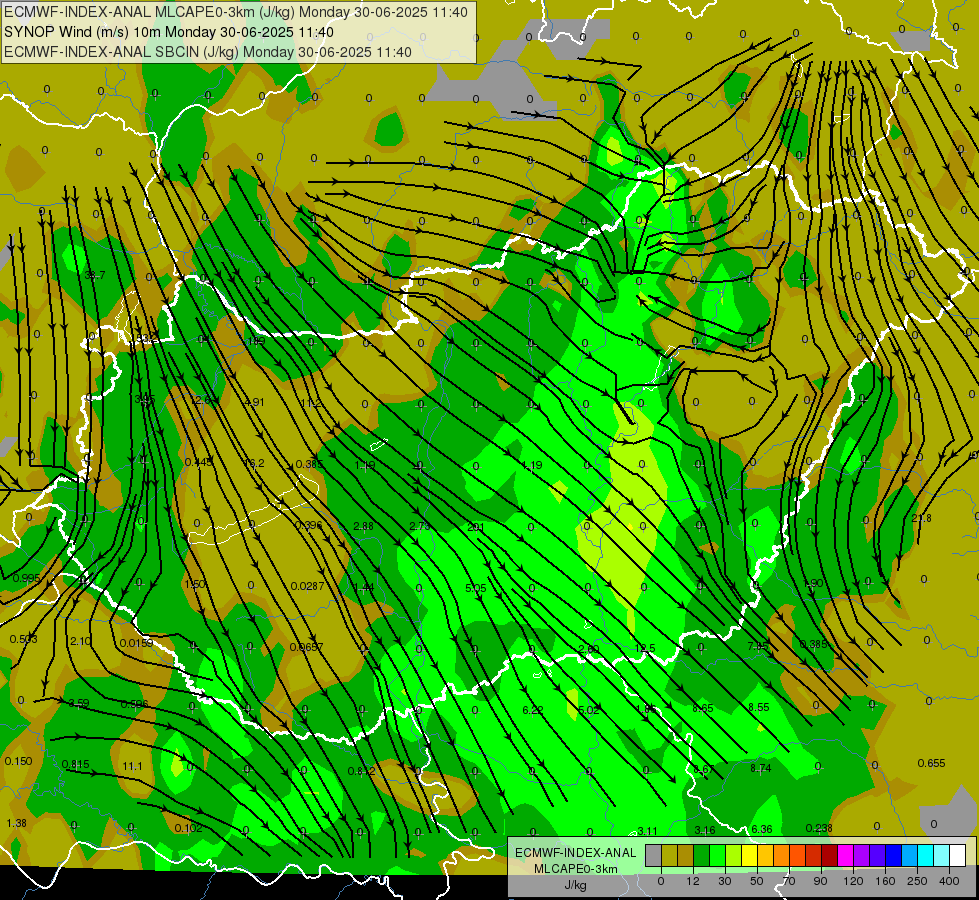Pick the bright green swatch in the legend
The image size is (979, 900).
point(717,855)
